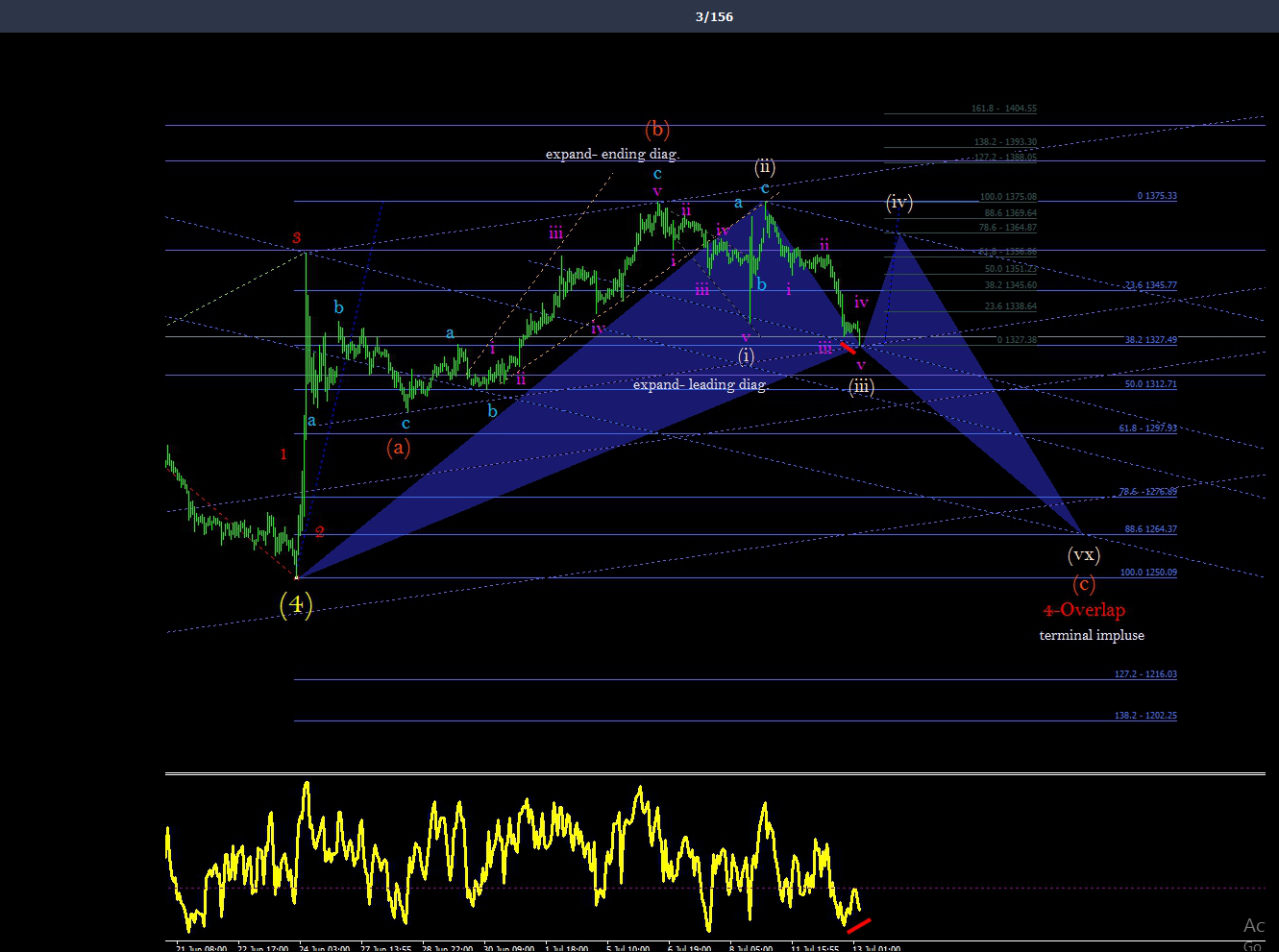The image size is (1279, 952).
Task: Select the red (a) wave label
Action: tap(398, 447)
